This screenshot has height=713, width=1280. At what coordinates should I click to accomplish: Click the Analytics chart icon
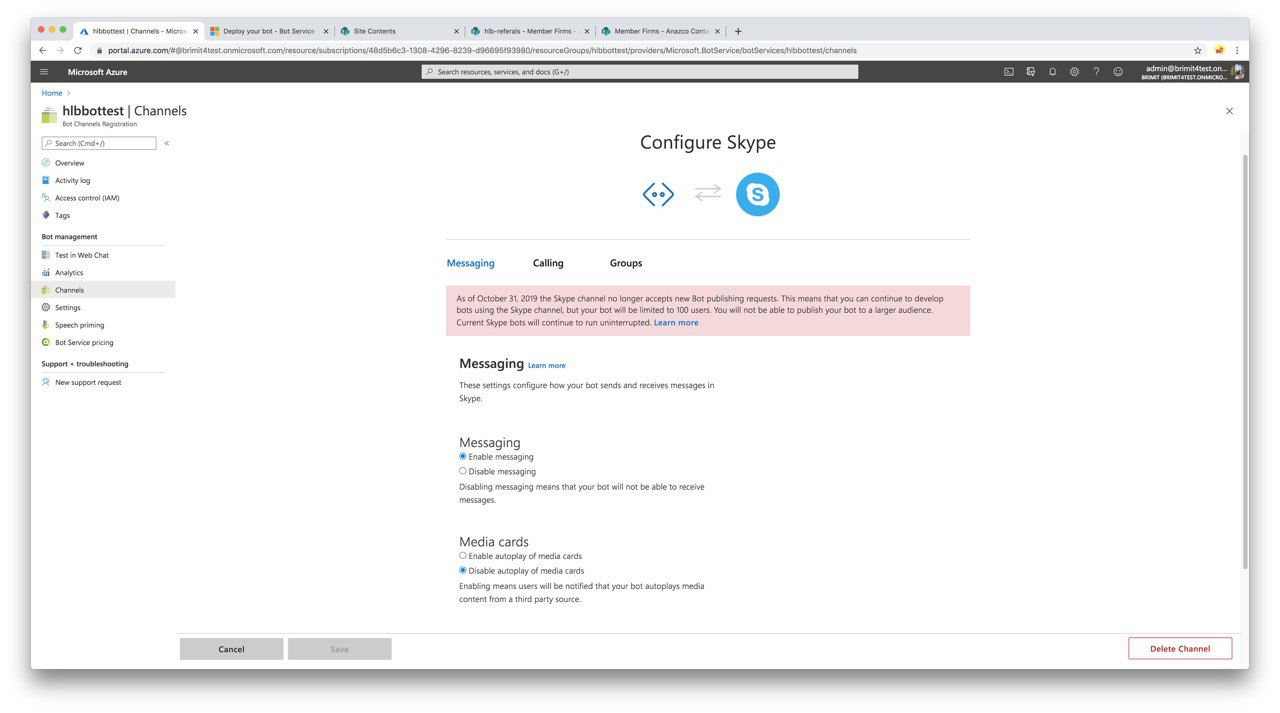tap(46, 272)
